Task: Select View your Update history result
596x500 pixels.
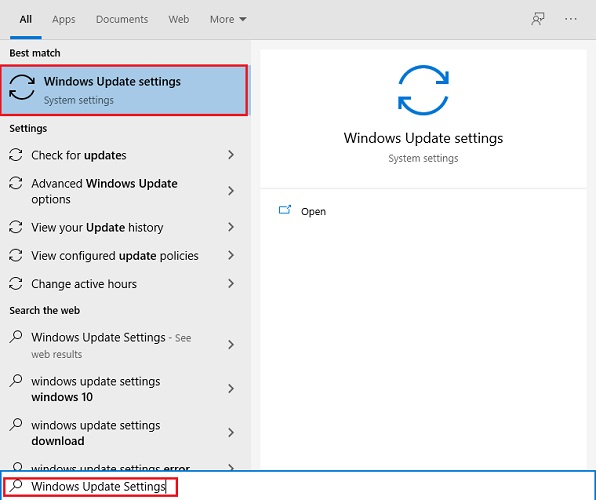Action: tap(124, 227)
